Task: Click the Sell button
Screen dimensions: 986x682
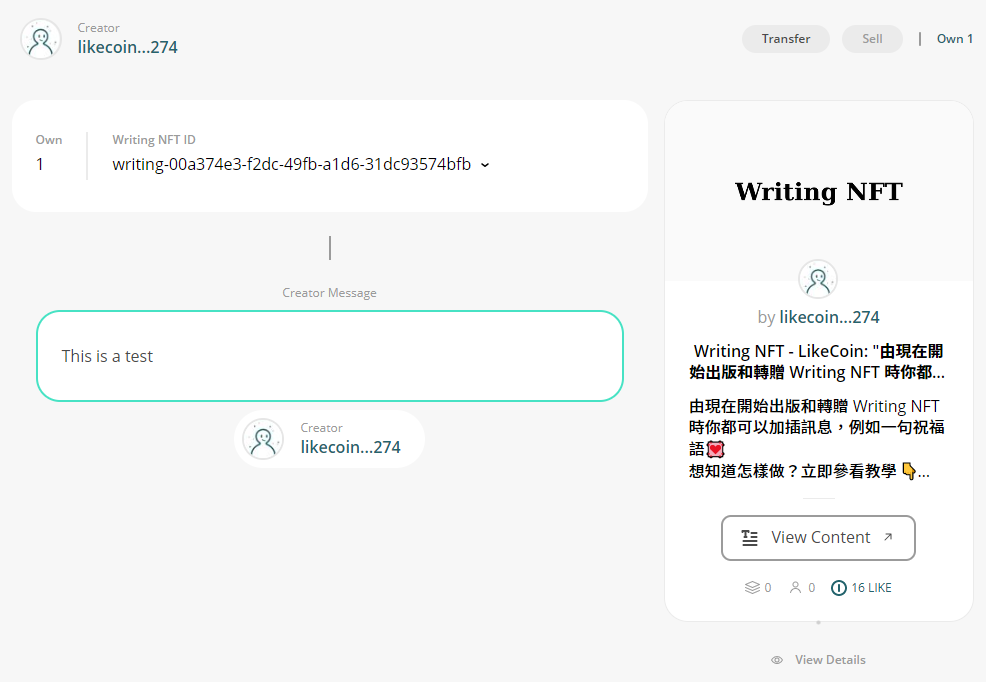Action: coord(872,39)
